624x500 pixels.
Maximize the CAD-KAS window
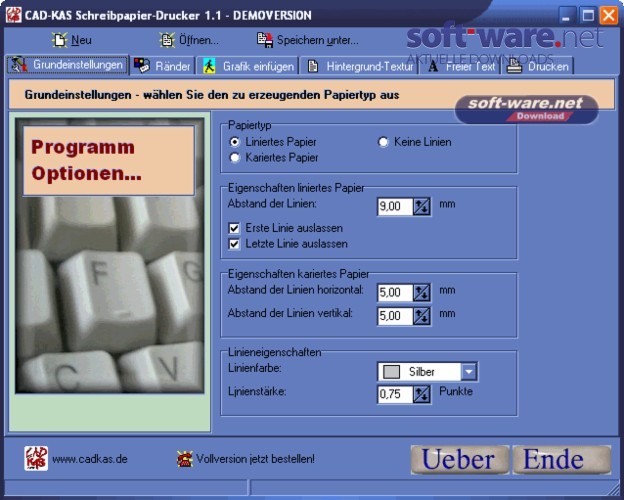click(x=587, y=16)
